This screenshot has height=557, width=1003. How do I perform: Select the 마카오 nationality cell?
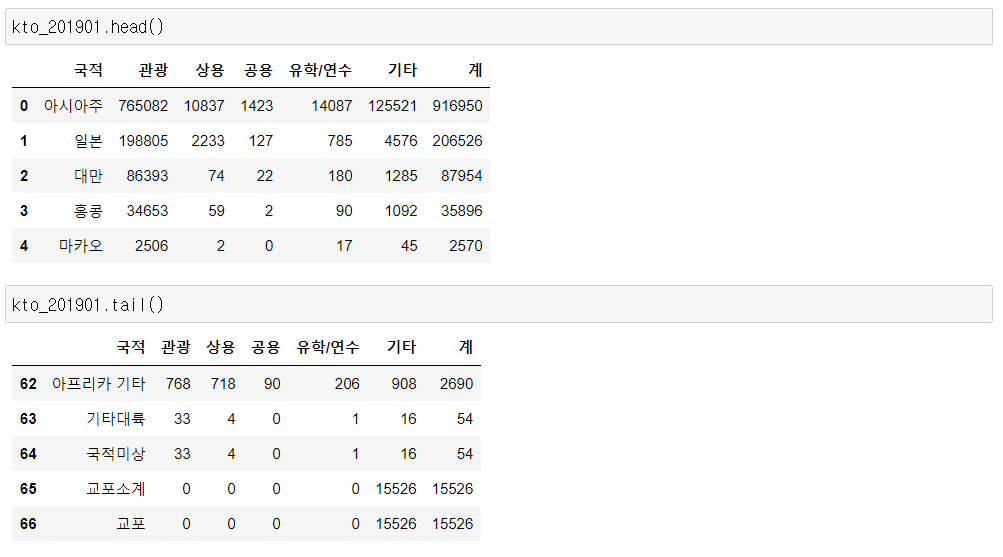click(81, 246)
